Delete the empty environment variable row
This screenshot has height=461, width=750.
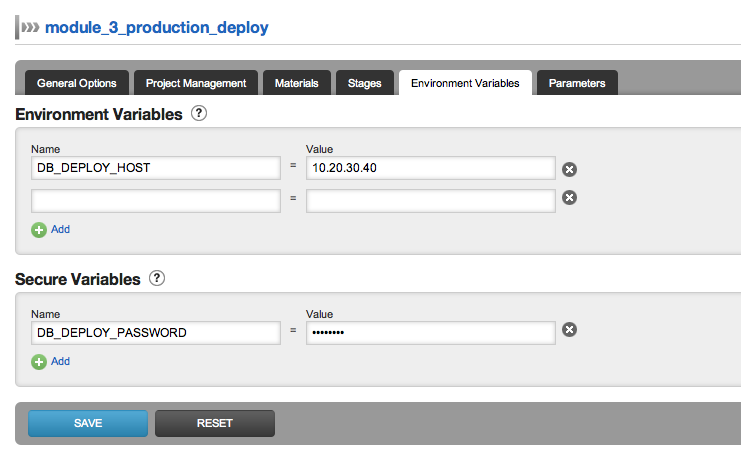569,198
